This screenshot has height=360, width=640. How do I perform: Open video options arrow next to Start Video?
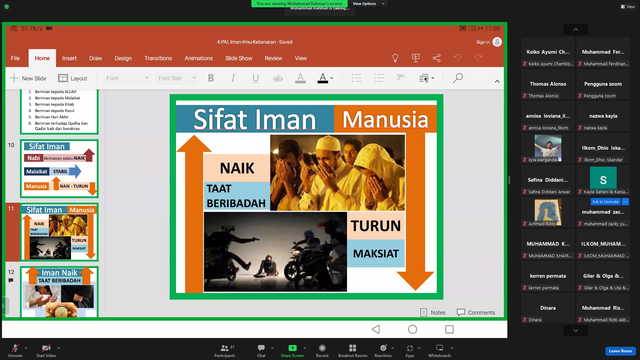click(58, 348)
